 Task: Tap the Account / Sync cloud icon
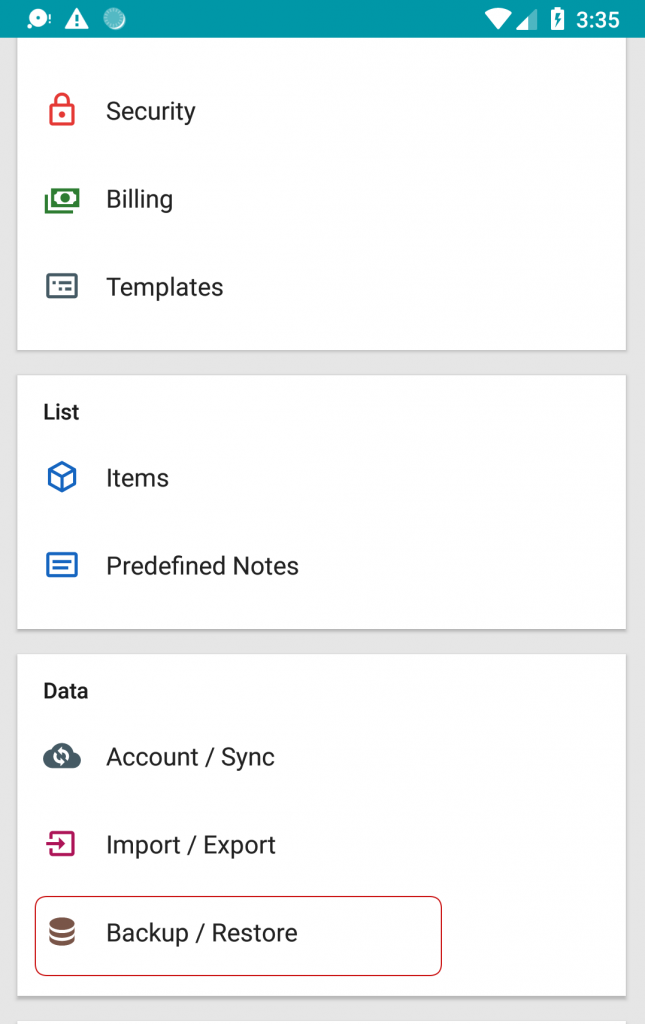point(62,756)
